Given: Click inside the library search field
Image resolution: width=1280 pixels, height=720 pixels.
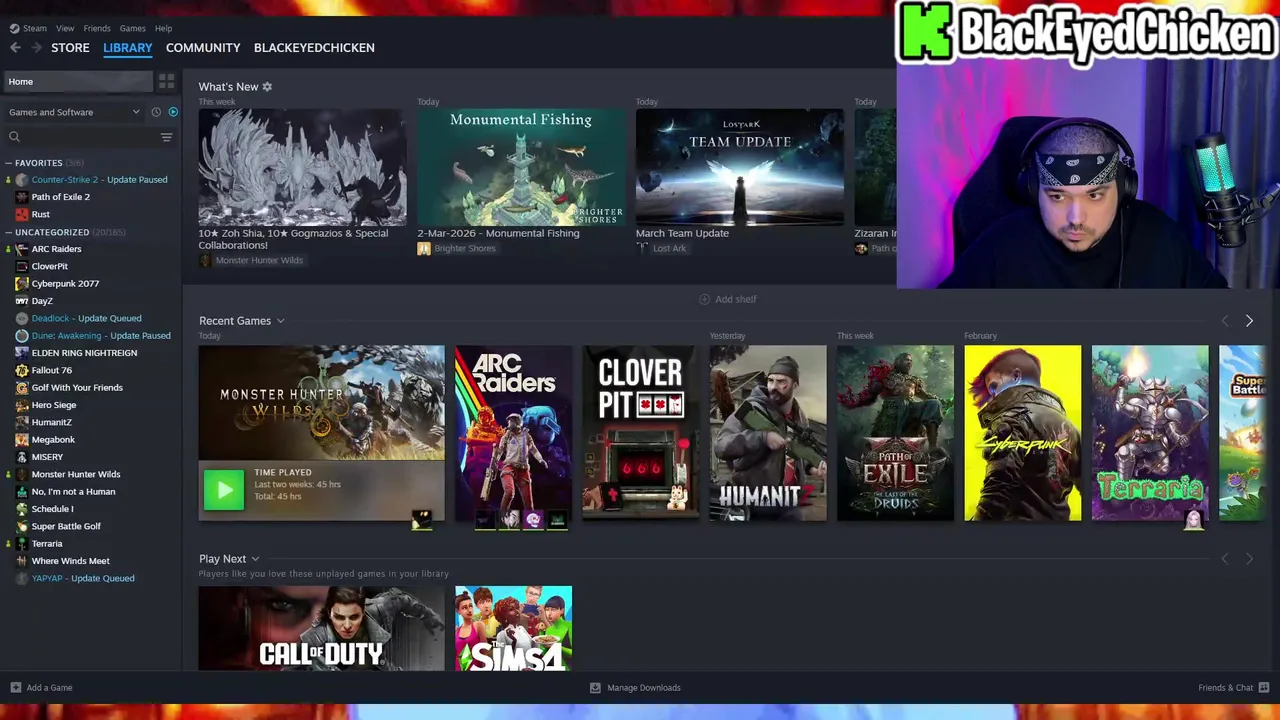Looking at the screenshot, I should click(x=89, y=137).
